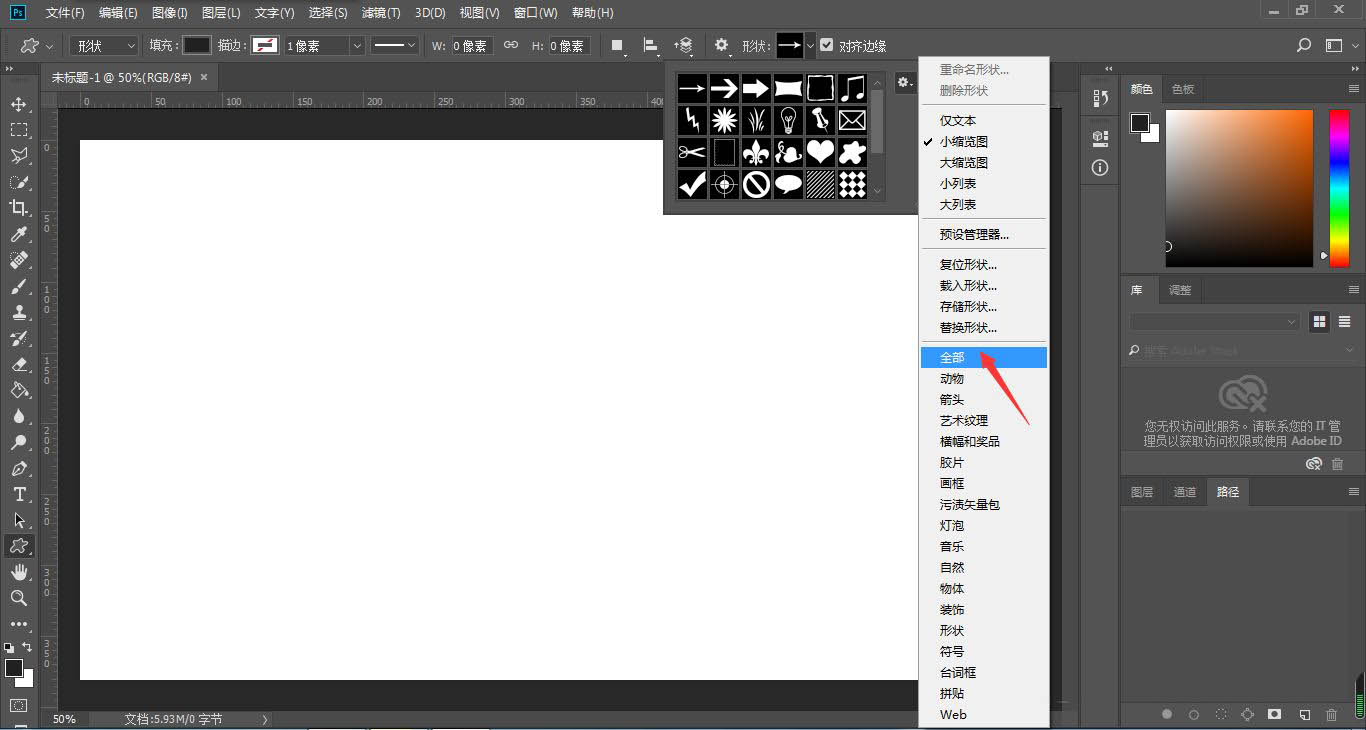The image size is (1366, 730).
Task: Select the Zoom tool
Action: click(x=20, y=598)
